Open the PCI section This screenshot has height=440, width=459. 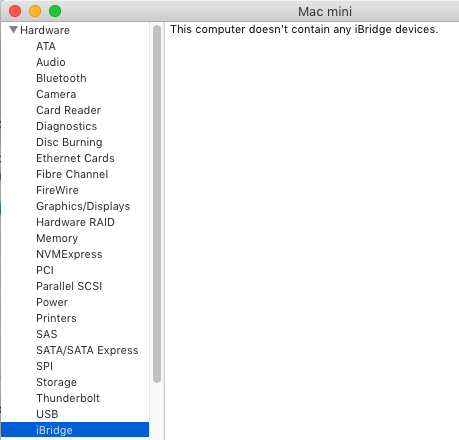(45, 270)
